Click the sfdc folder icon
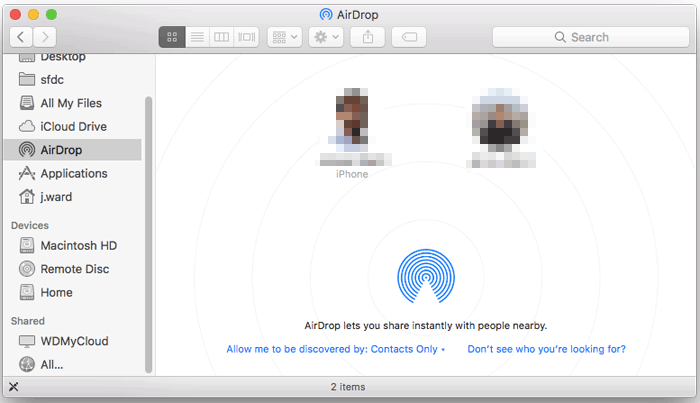 point(27,79)
